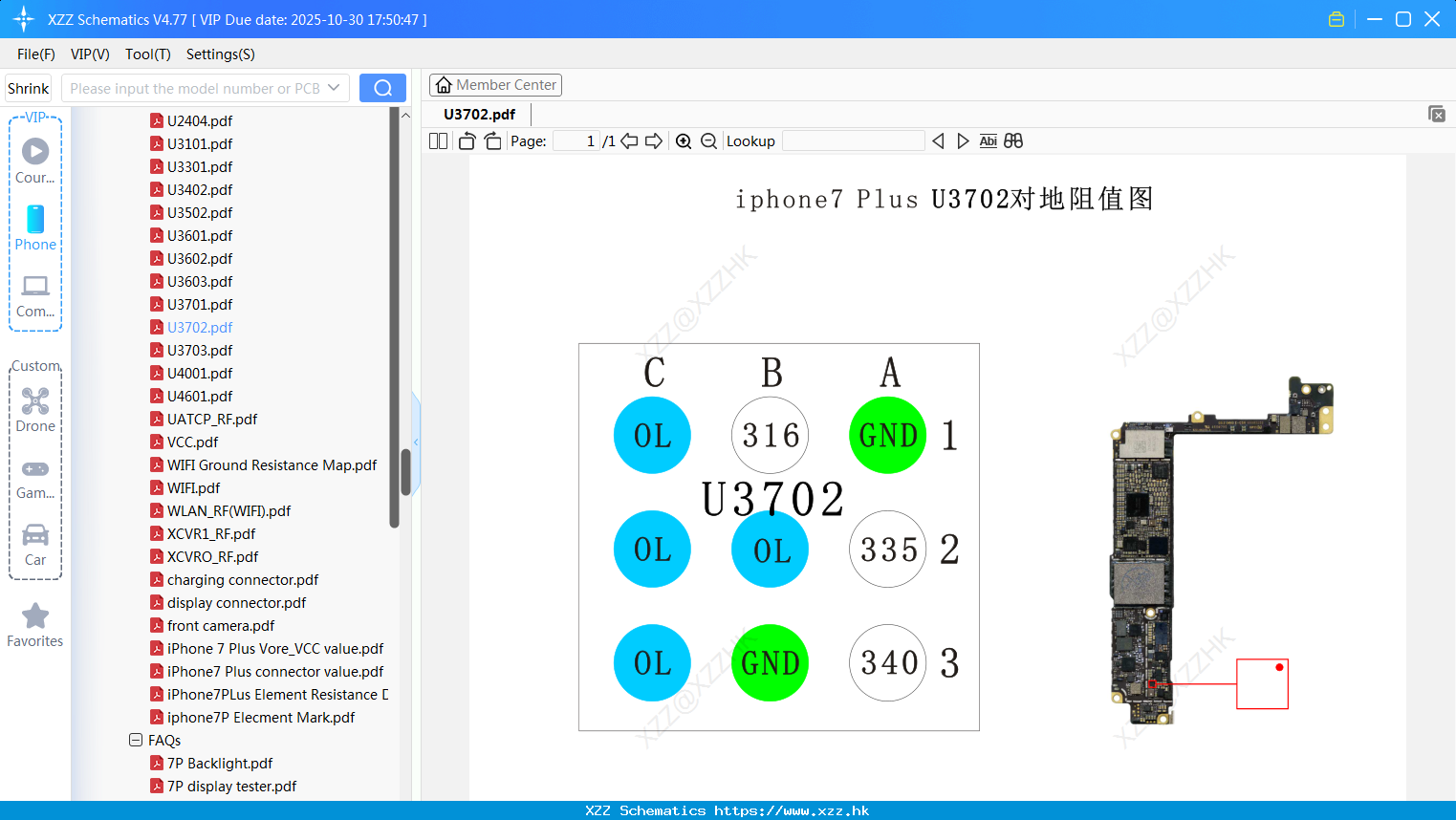Rotate page clockwise
The height and width of the screenshot is (820, 1456).
492,141
